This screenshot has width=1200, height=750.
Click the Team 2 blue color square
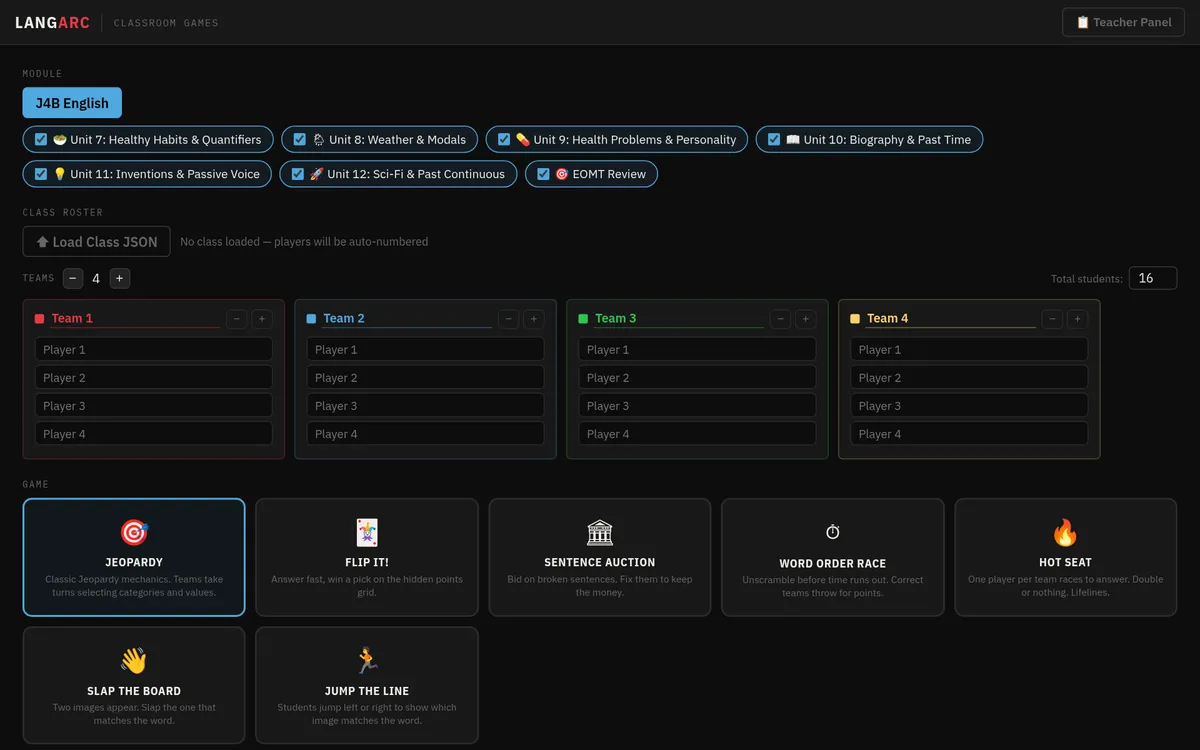(x=311, y=319)
